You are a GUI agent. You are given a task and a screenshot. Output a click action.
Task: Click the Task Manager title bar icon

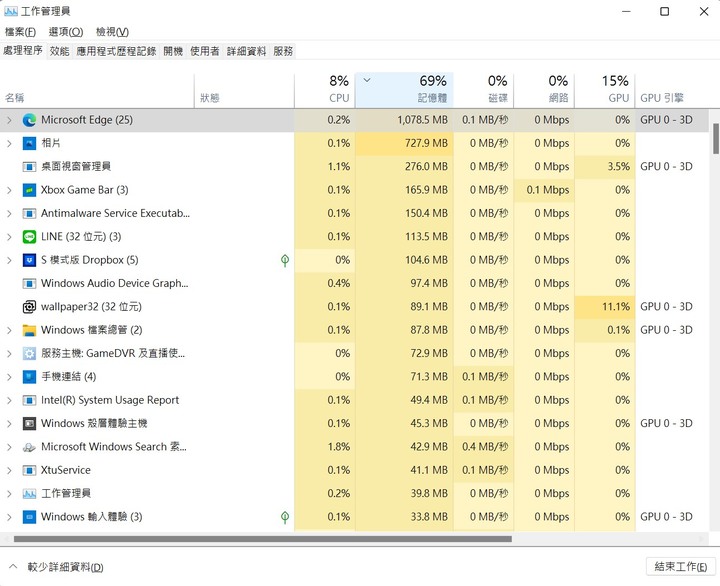pyautogui.click(x=11, y=11)
